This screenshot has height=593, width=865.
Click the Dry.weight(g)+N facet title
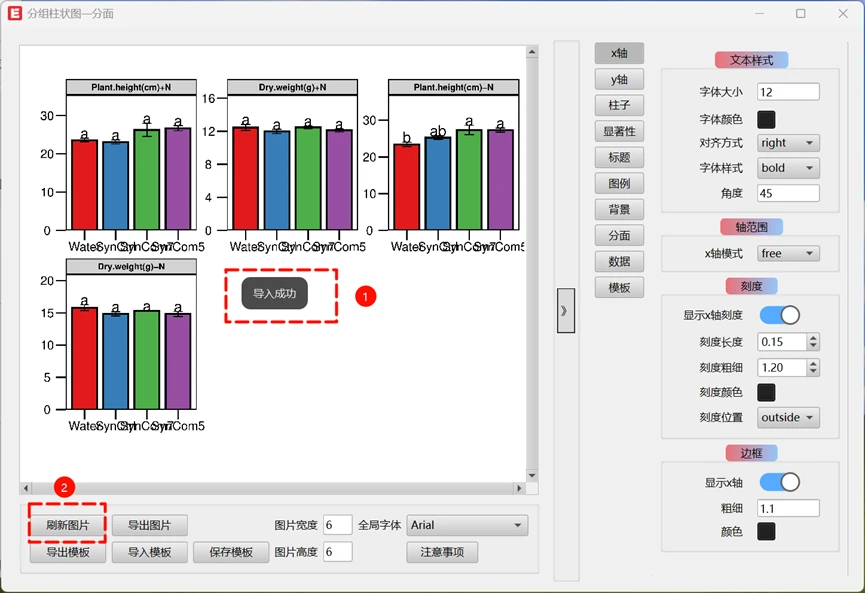point(292,87)
